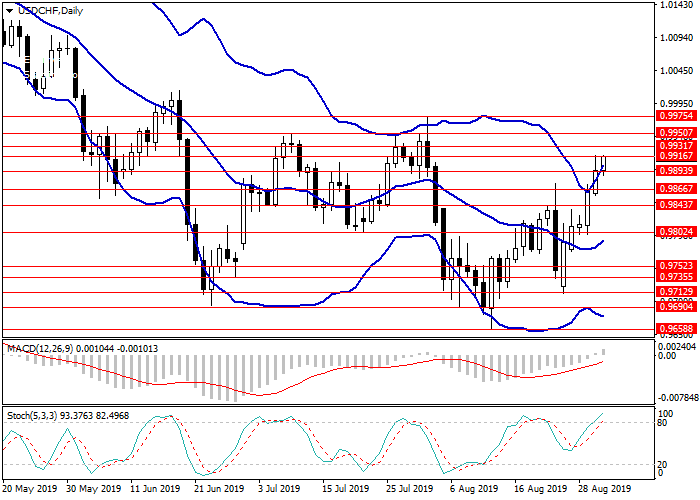Click the 6 Aug 2019 date label
Image resolution: width=700 pixels, height=500 pixels.
pyautogui.click(x=473, y=490)
